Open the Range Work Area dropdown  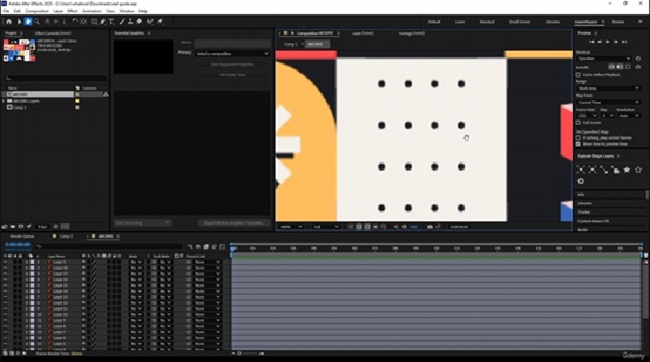tap(608, 88)
